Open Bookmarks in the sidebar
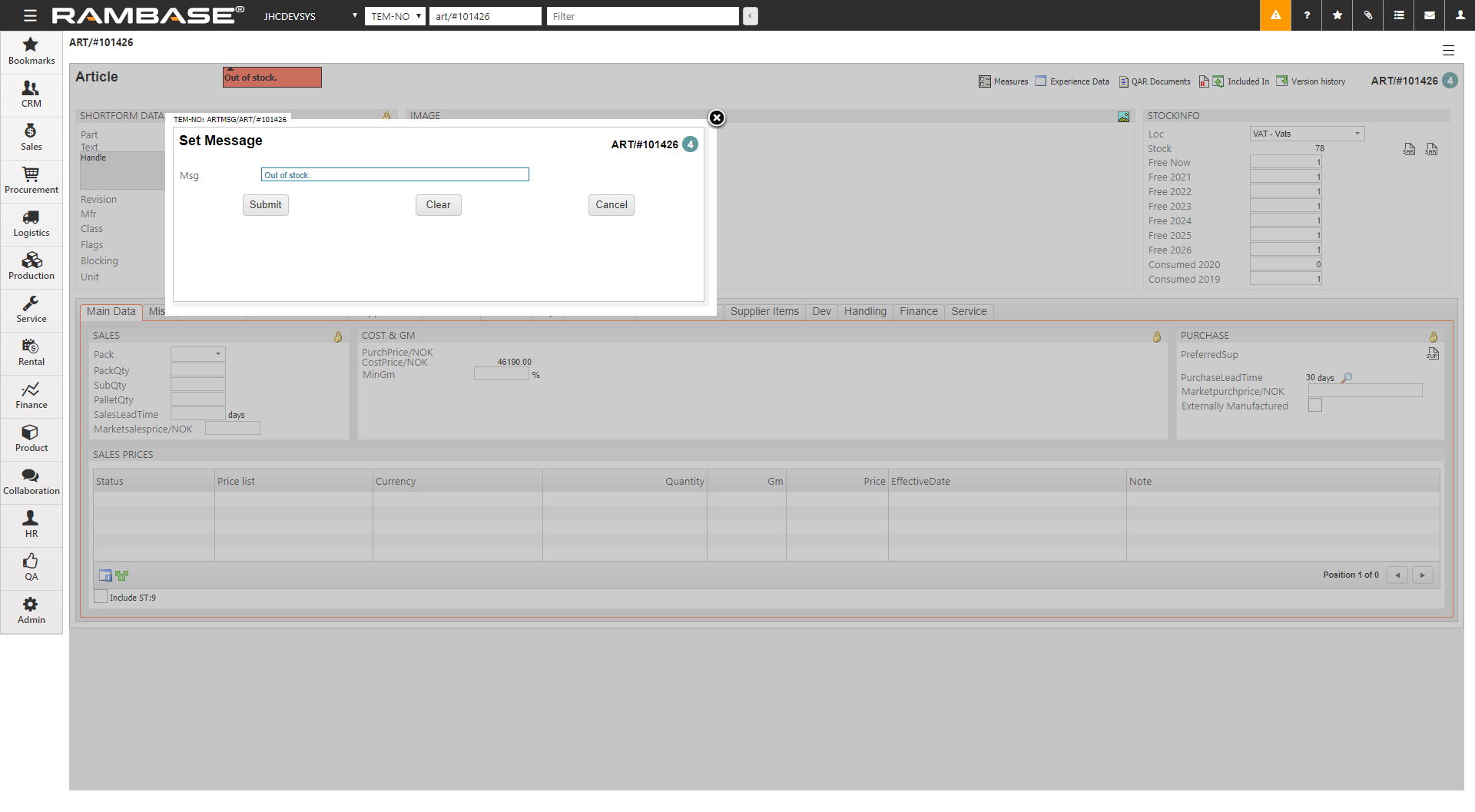The width and height of the screenshot is (1475, 812). point(31,51)
